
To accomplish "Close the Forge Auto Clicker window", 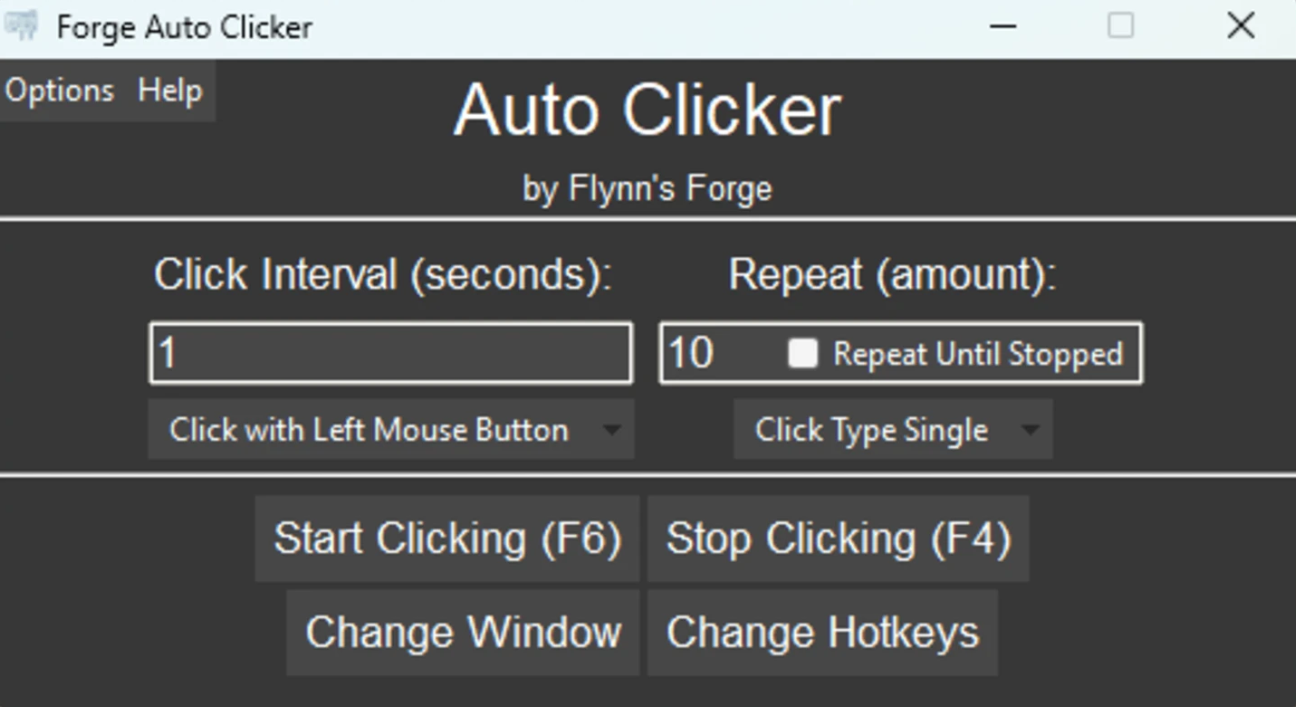I will tap(1240, 26).
